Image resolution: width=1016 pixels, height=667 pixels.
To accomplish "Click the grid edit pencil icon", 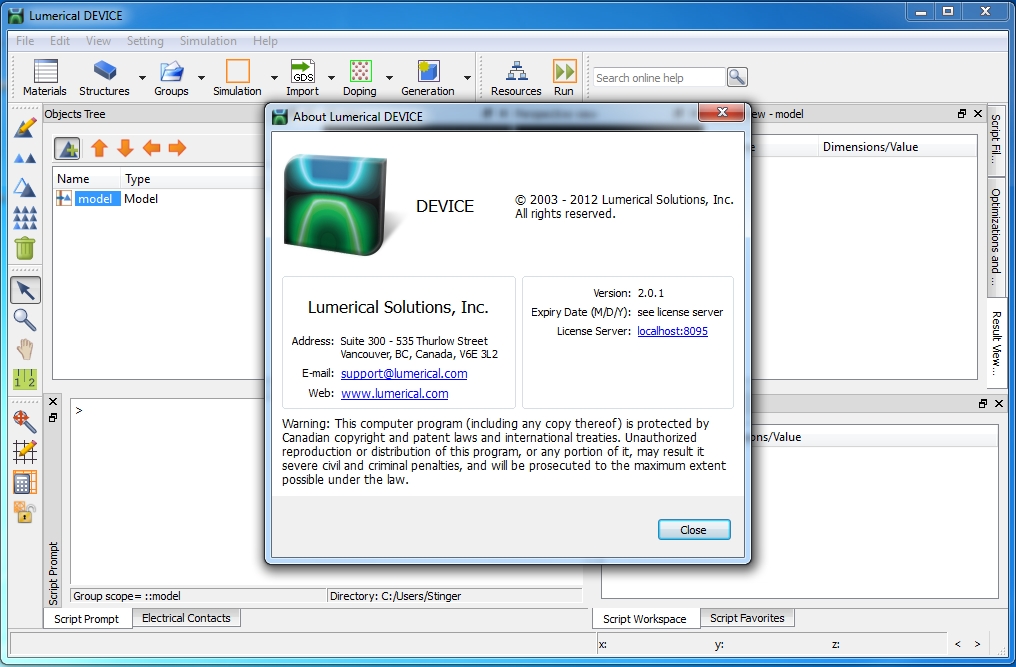I will (25, 451).
